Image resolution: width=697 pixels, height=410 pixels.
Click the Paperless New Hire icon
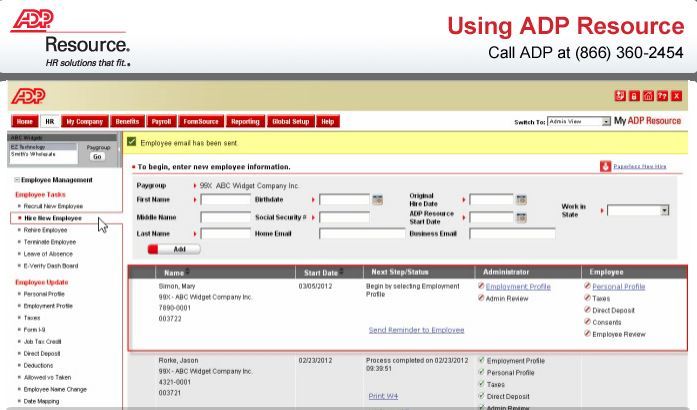pos(605,166)
